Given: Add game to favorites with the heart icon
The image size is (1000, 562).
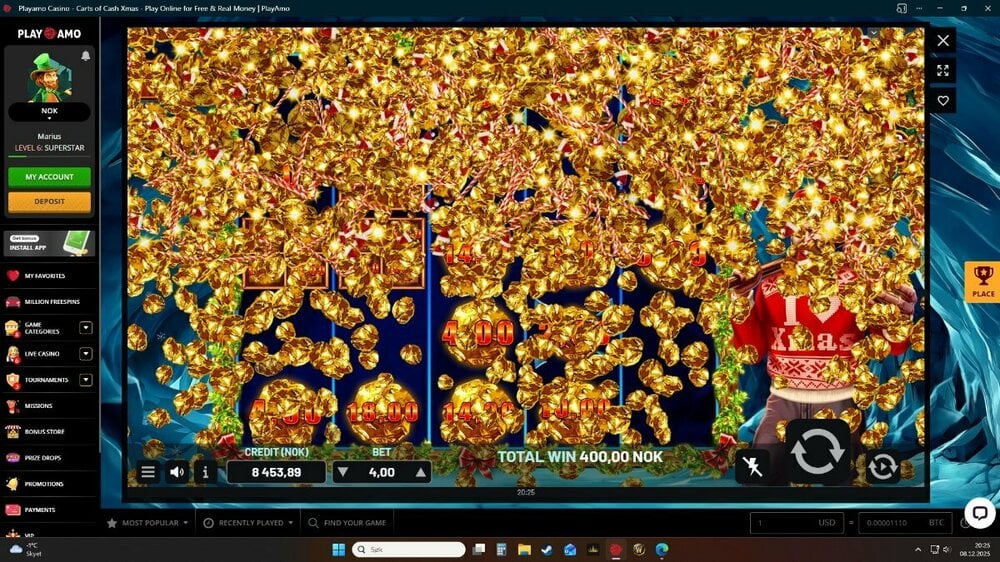Looking at the screenshot, I should click(943, 101).
